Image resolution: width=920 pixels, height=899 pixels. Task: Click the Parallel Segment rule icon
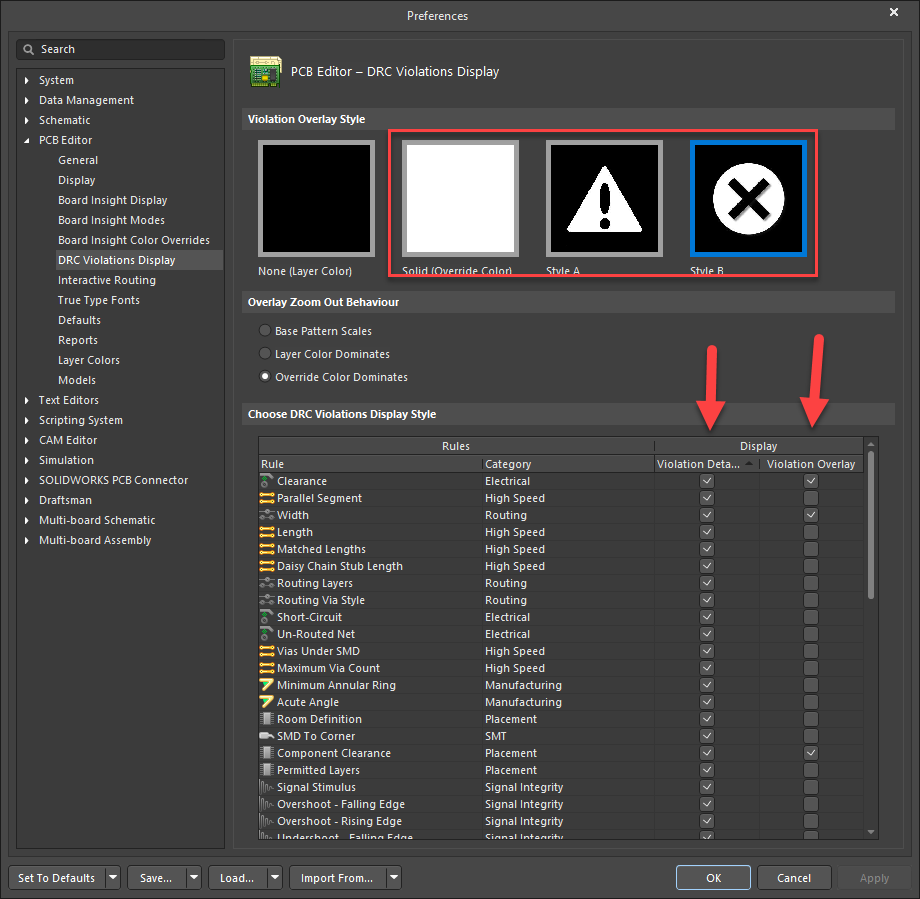point(267,498)
